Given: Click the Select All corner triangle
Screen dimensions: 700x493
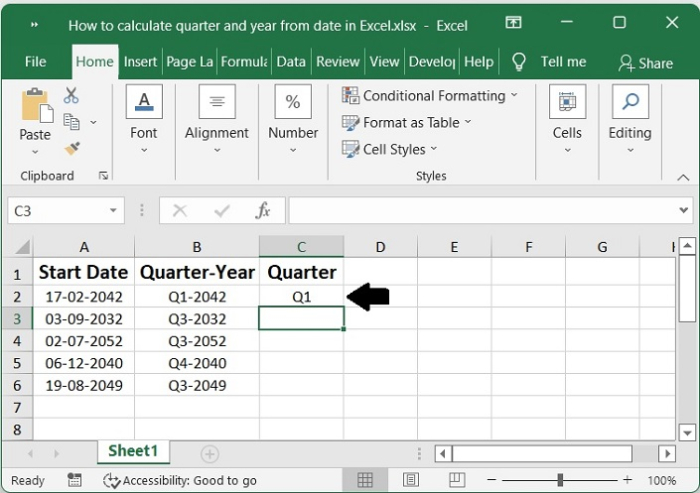Looking at the screenshot, I should pyautogui.click(x=23, y=246).
